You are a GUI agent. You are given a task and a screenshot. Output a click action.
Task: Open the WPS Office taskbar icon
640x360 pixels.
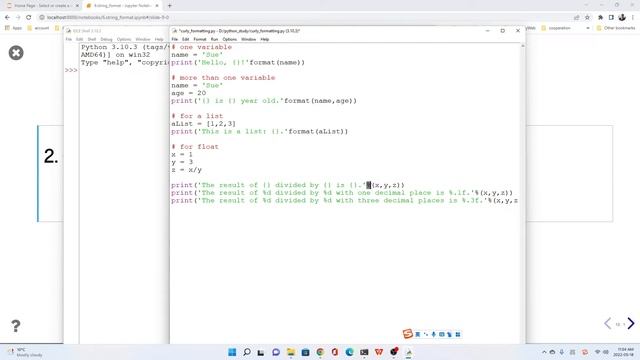pyautogui.click(x=379, y=352)
